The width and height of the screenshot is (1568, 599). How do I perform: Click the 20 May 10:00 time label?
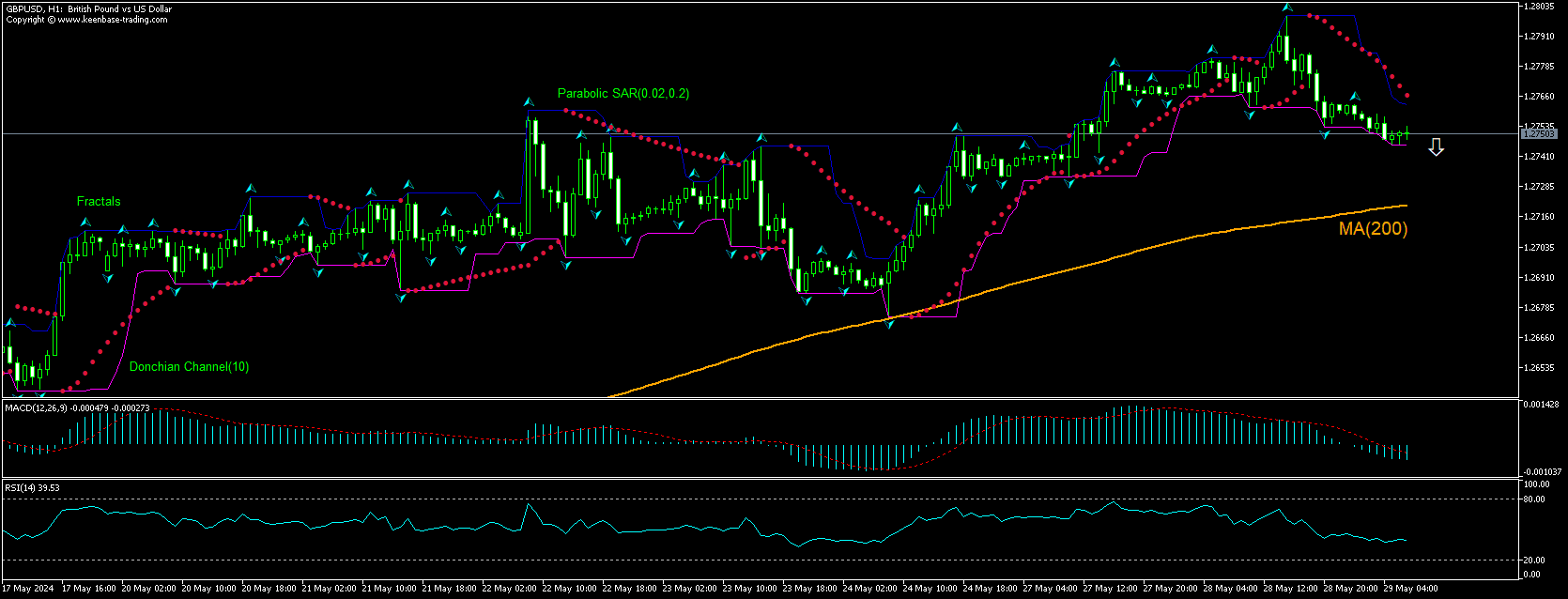pos(209,589)
